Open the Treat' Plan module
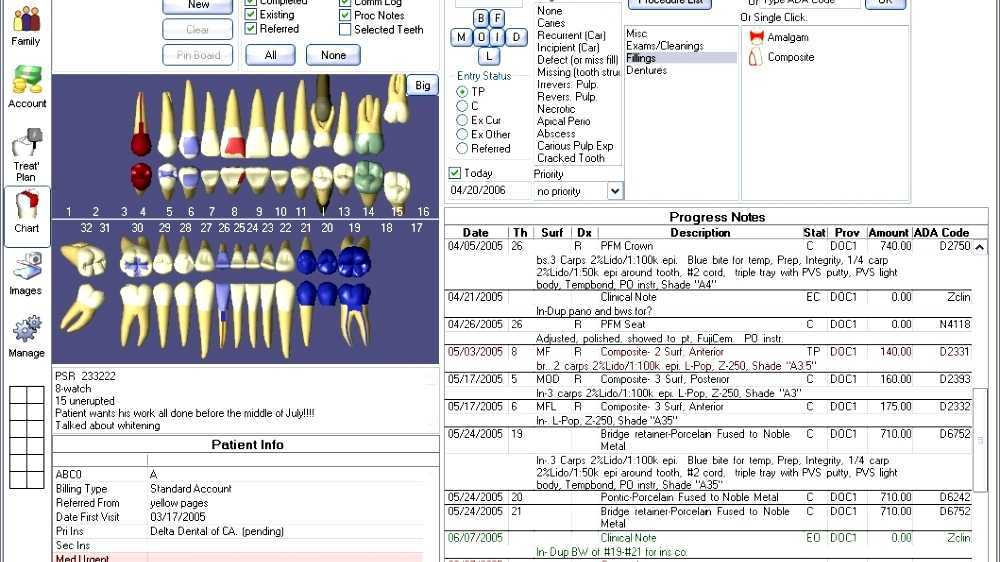The height and width of the screenshot is (562, 1000). coord(26,155)
